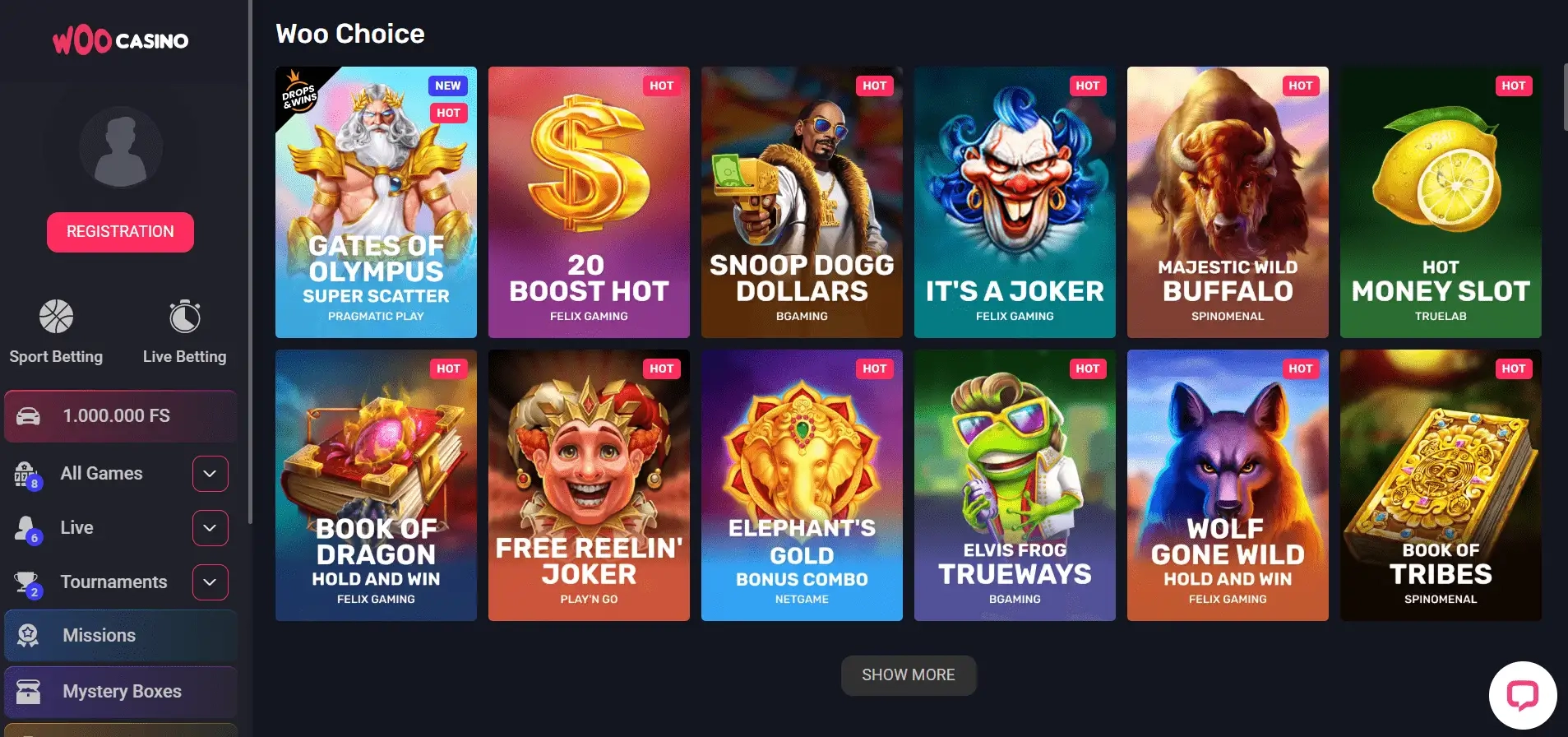Expand the Tournaments dropdown chevron
1568x737 pixels.
coord(210,582)
